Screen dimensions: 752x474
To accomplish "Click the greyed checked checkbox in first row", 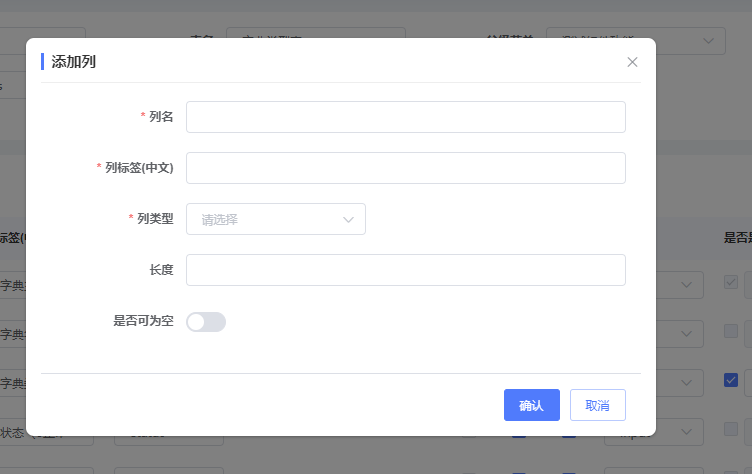I will [731, 283].
